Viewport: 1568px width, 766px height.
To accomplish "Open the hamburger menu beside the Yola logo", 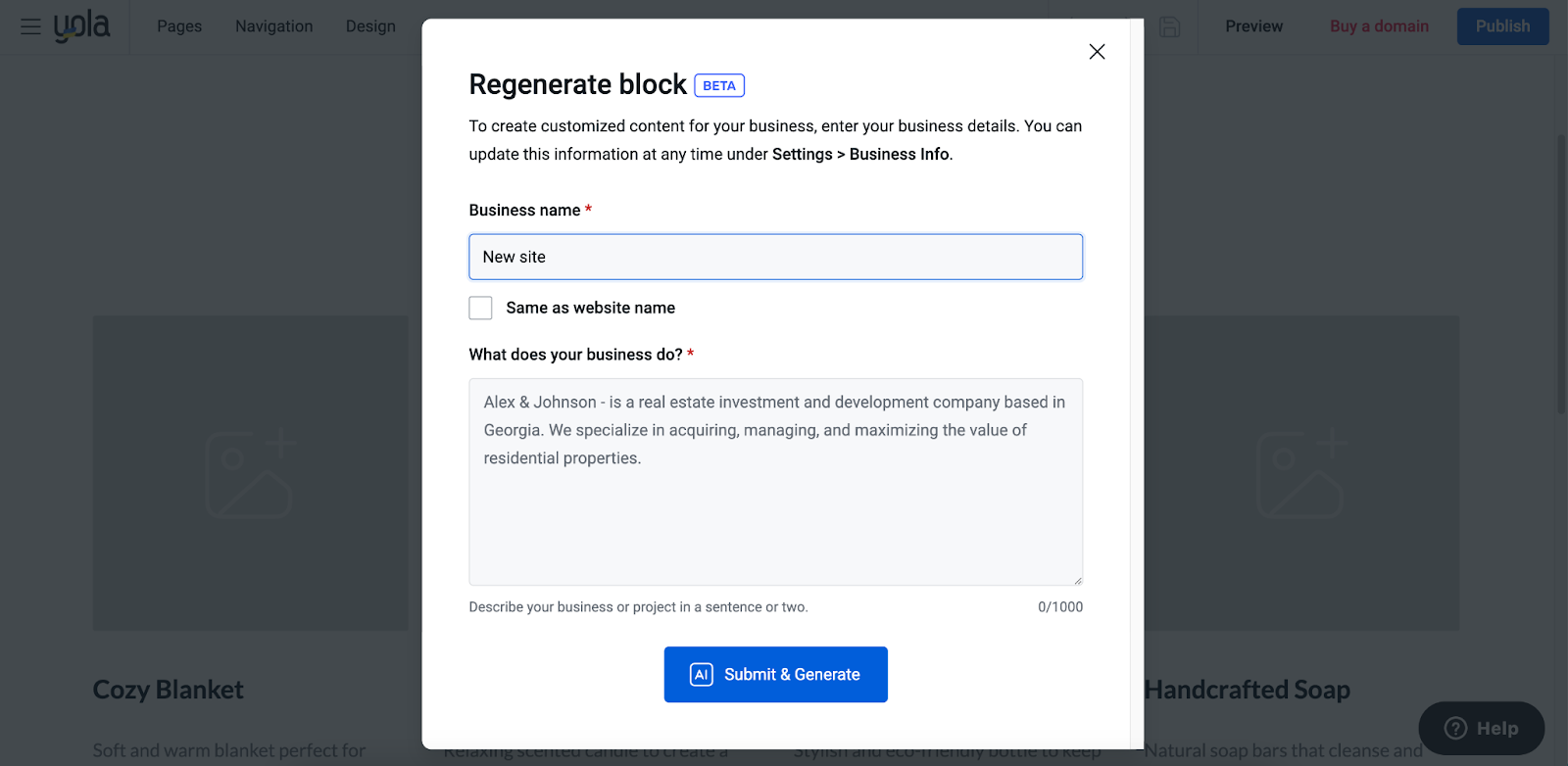I will 30,26.
